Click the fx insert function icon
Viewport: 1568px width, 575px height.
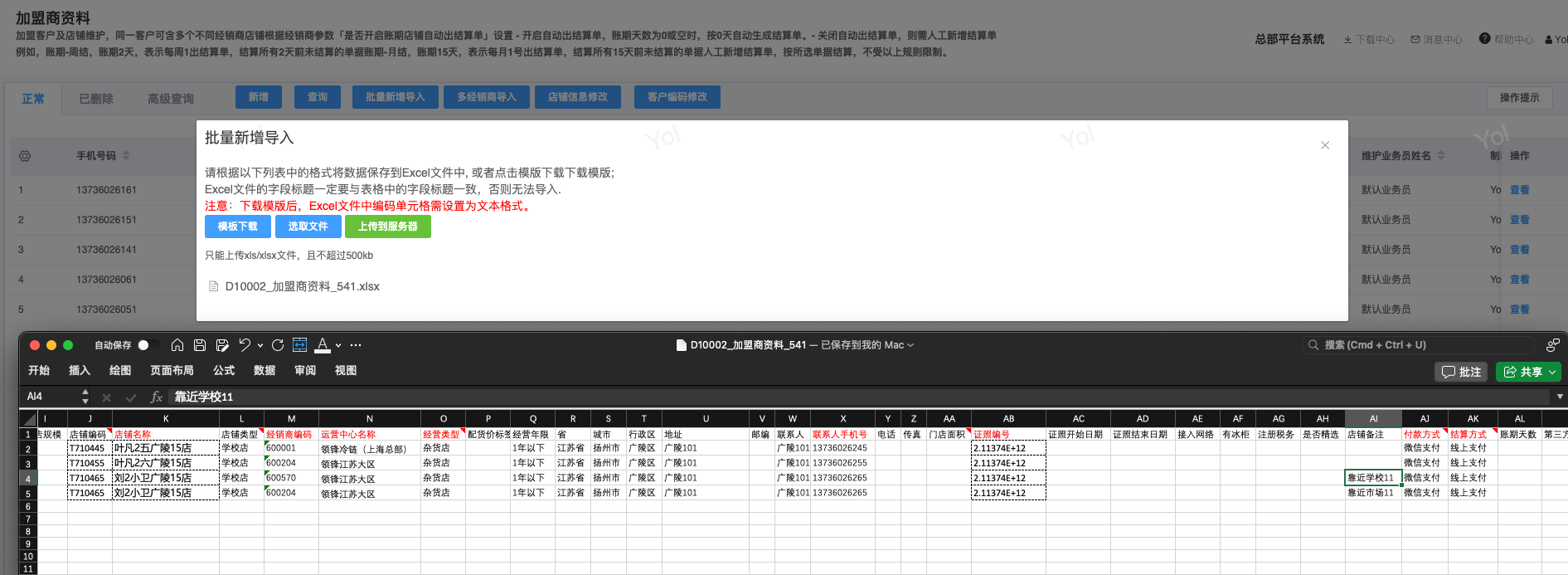click(156, 397)
